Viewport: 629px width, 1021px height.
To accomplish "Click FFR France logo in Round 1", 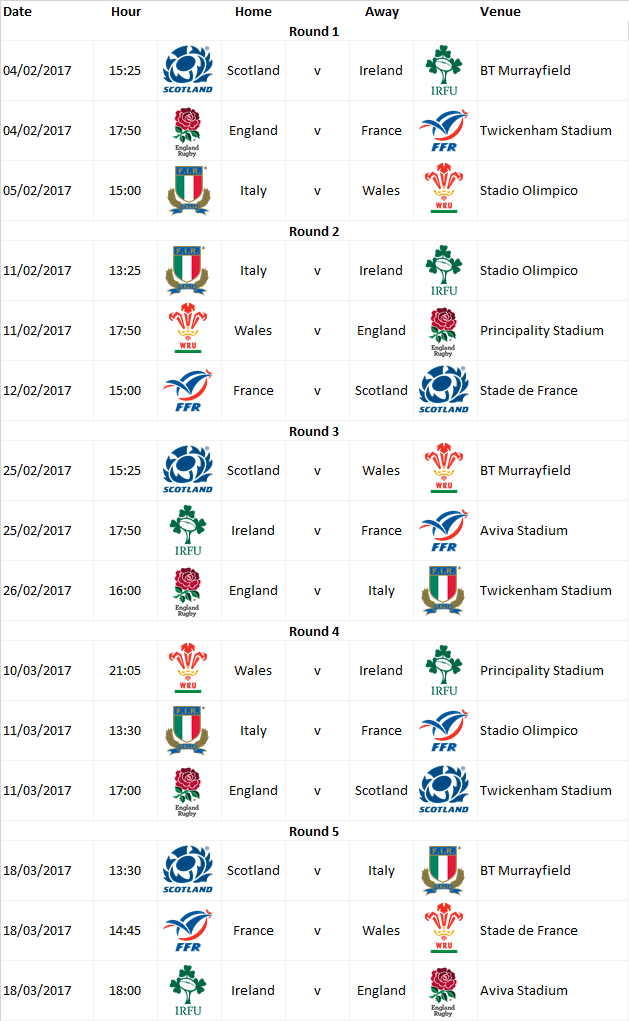I will [444, 131].
